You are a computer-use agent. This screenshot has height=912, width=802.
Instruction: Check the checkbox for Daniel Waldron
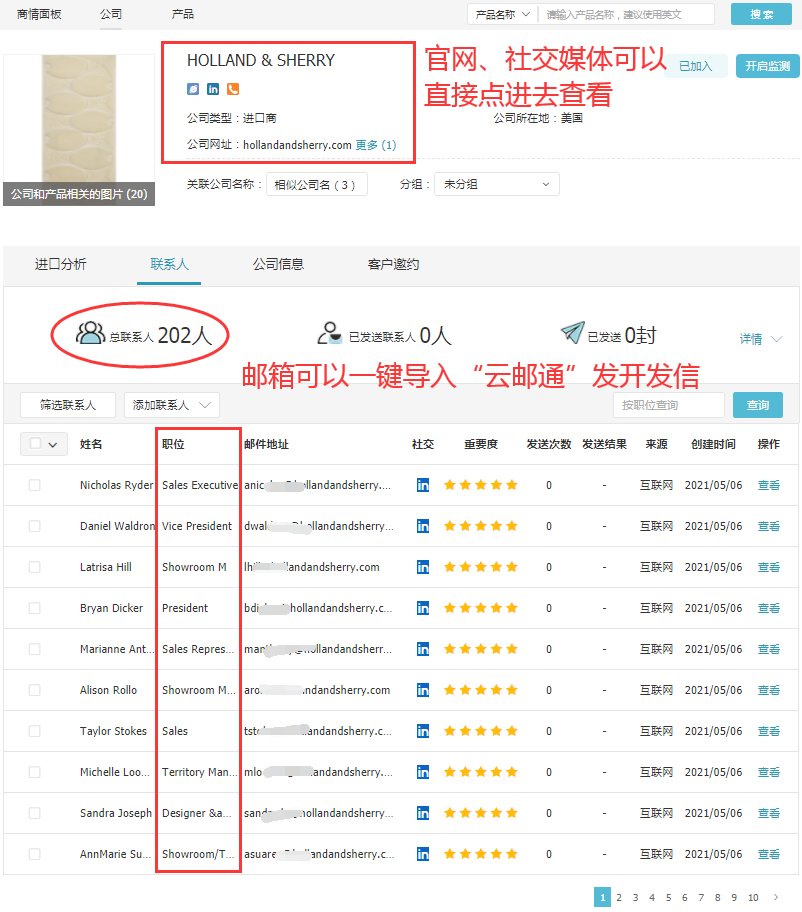[31, 526]
